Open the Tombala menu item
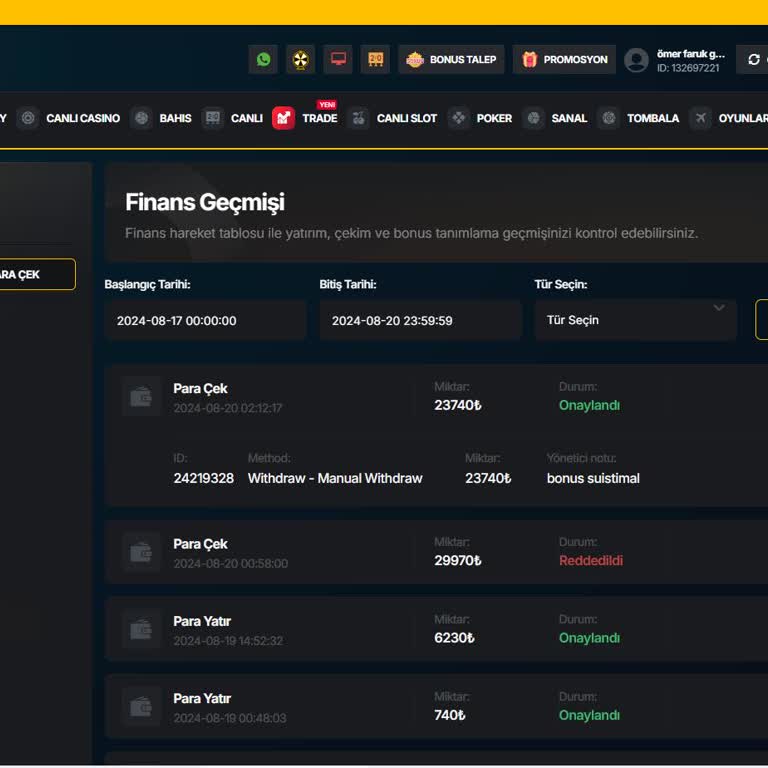768x768 pixels. click(x=653, y=118)
